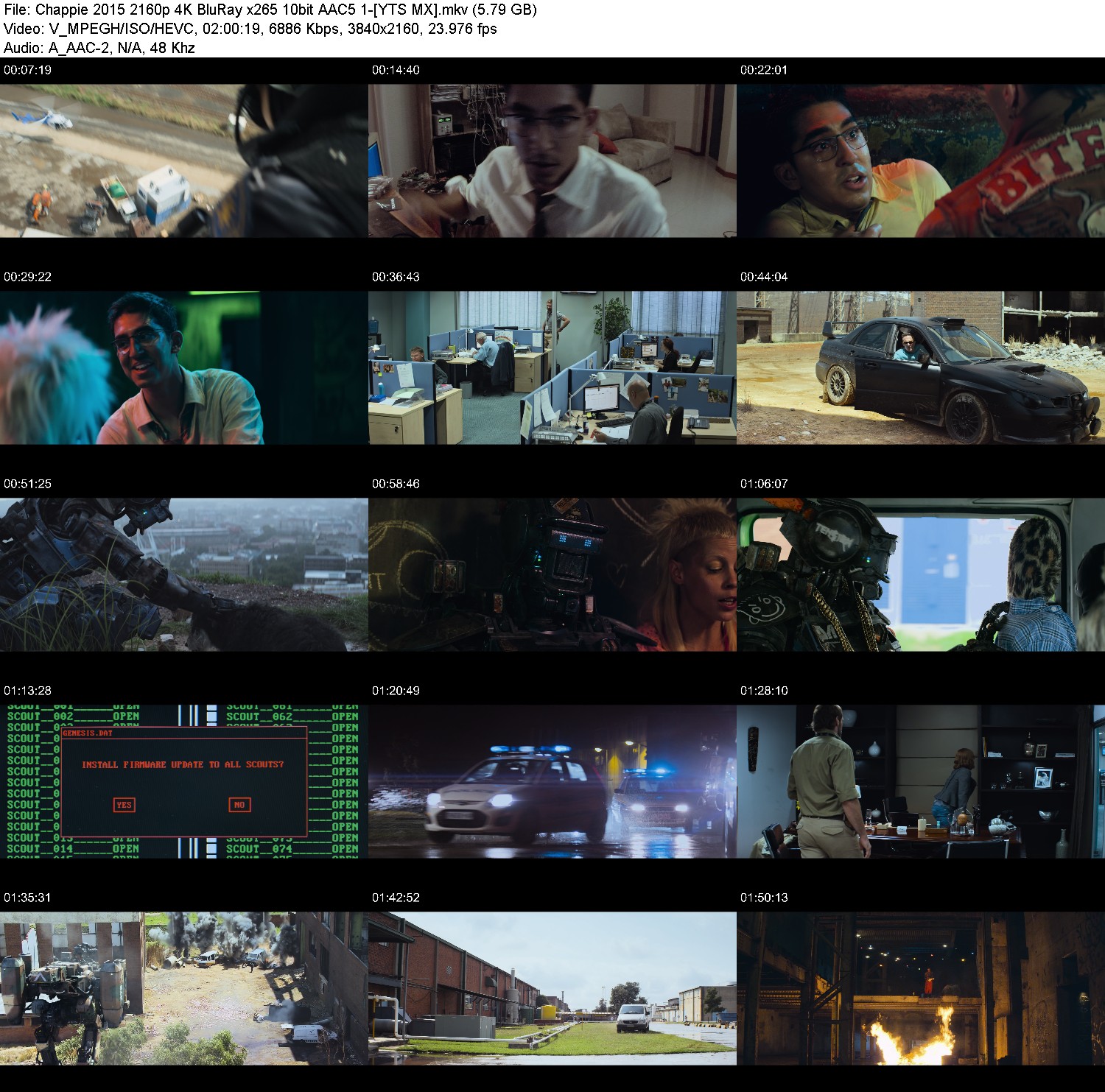This screenshot has width=1105, height=1092.
Task: Open the thumbnail at 00:36:43
Action: (x=552, y=367)
